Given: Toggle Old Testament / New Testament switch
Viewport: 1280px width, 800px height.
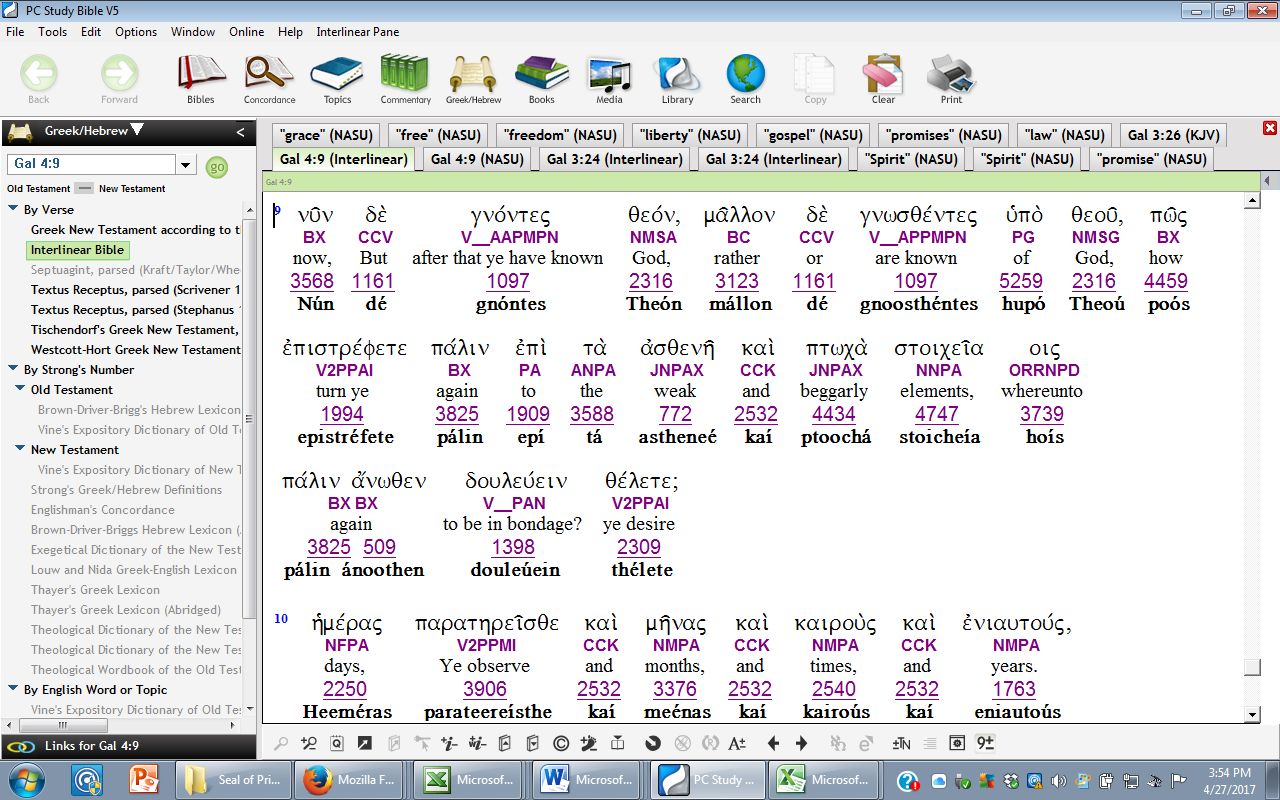Looking at the screenshot, I should pyautogui.click(x=85, y=188).
